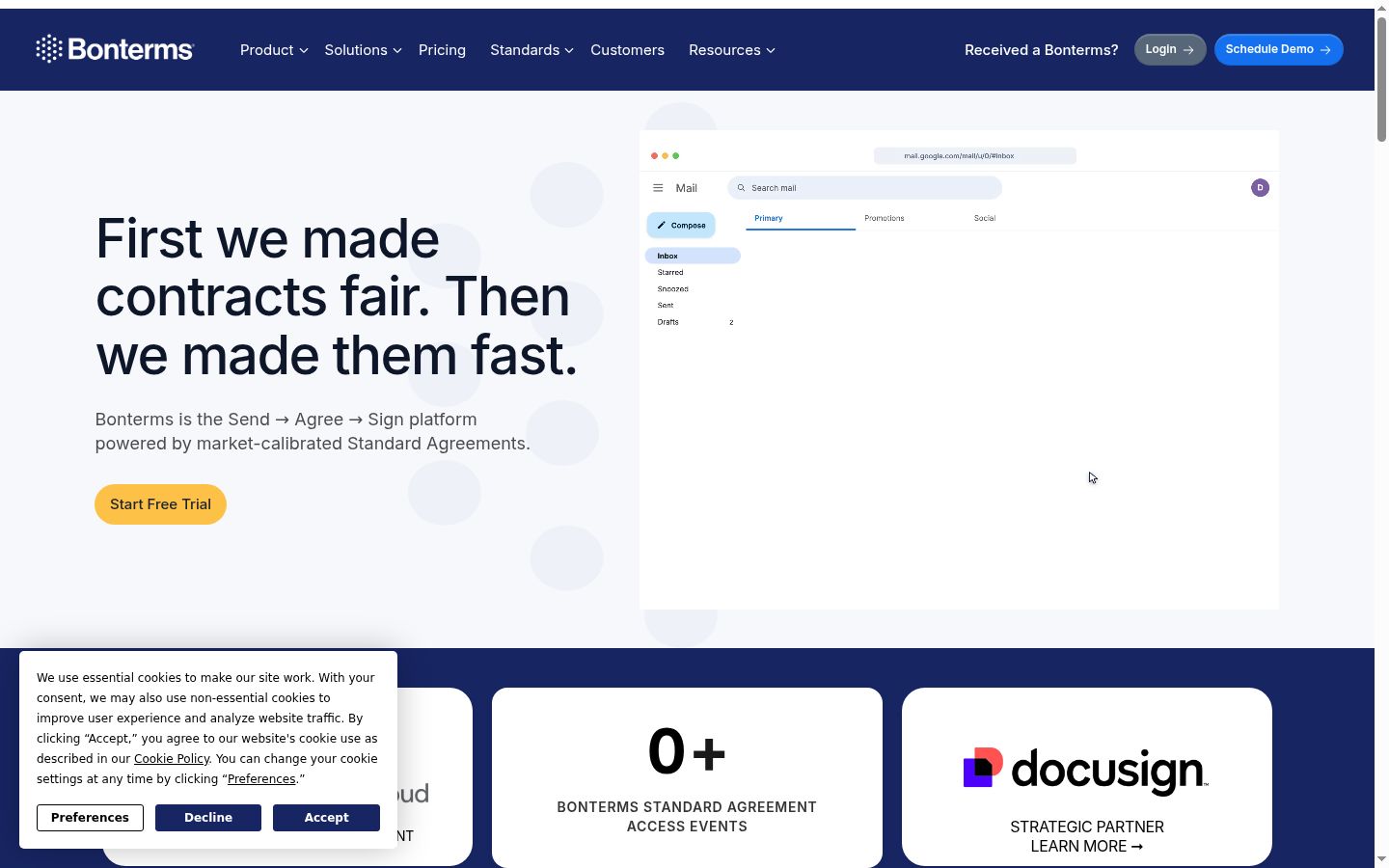Open the Customers page

tap(627, 50)
